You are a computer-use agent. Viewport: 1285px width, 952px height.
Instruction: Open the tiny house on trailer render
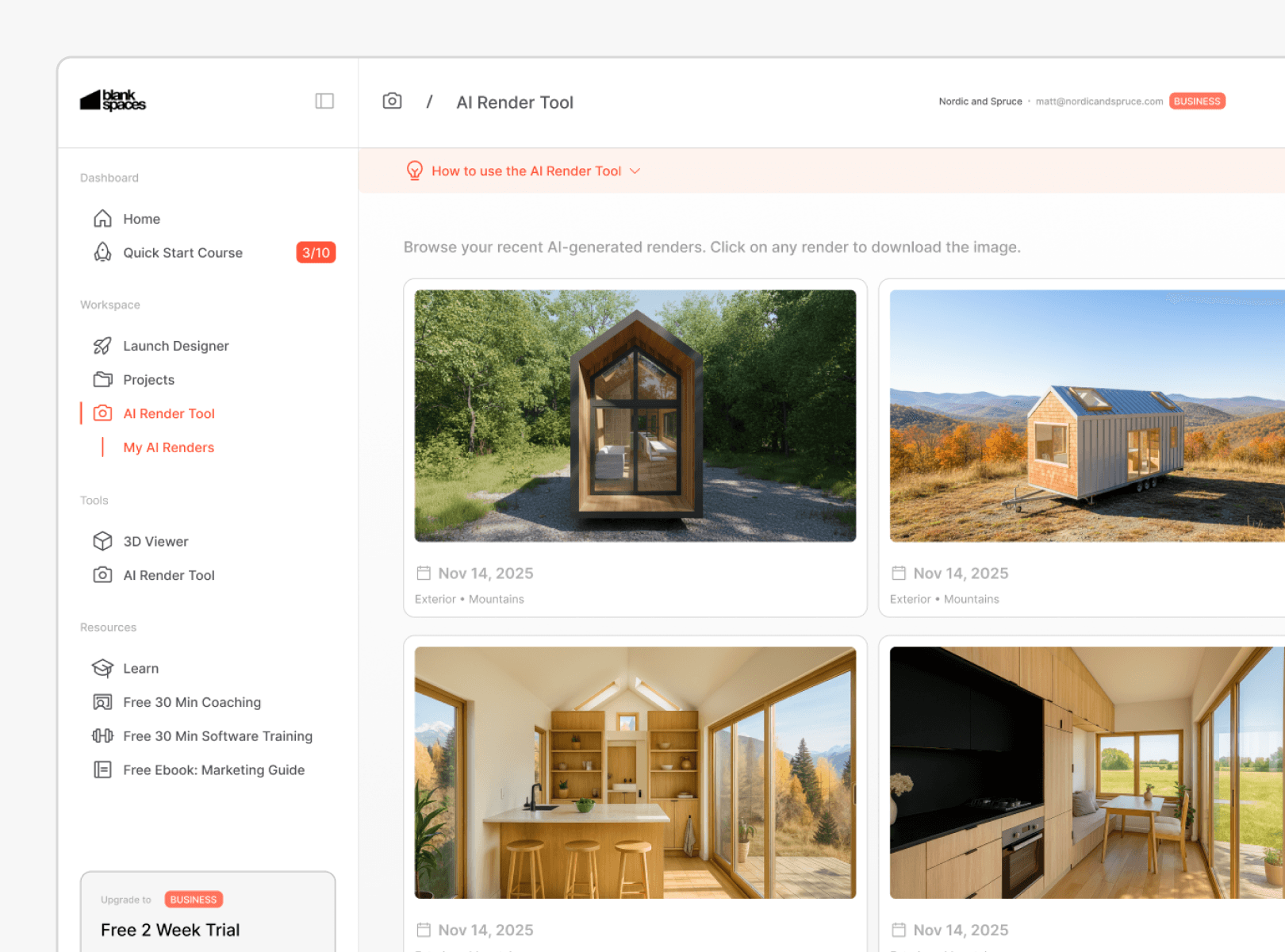point(1087,416)
